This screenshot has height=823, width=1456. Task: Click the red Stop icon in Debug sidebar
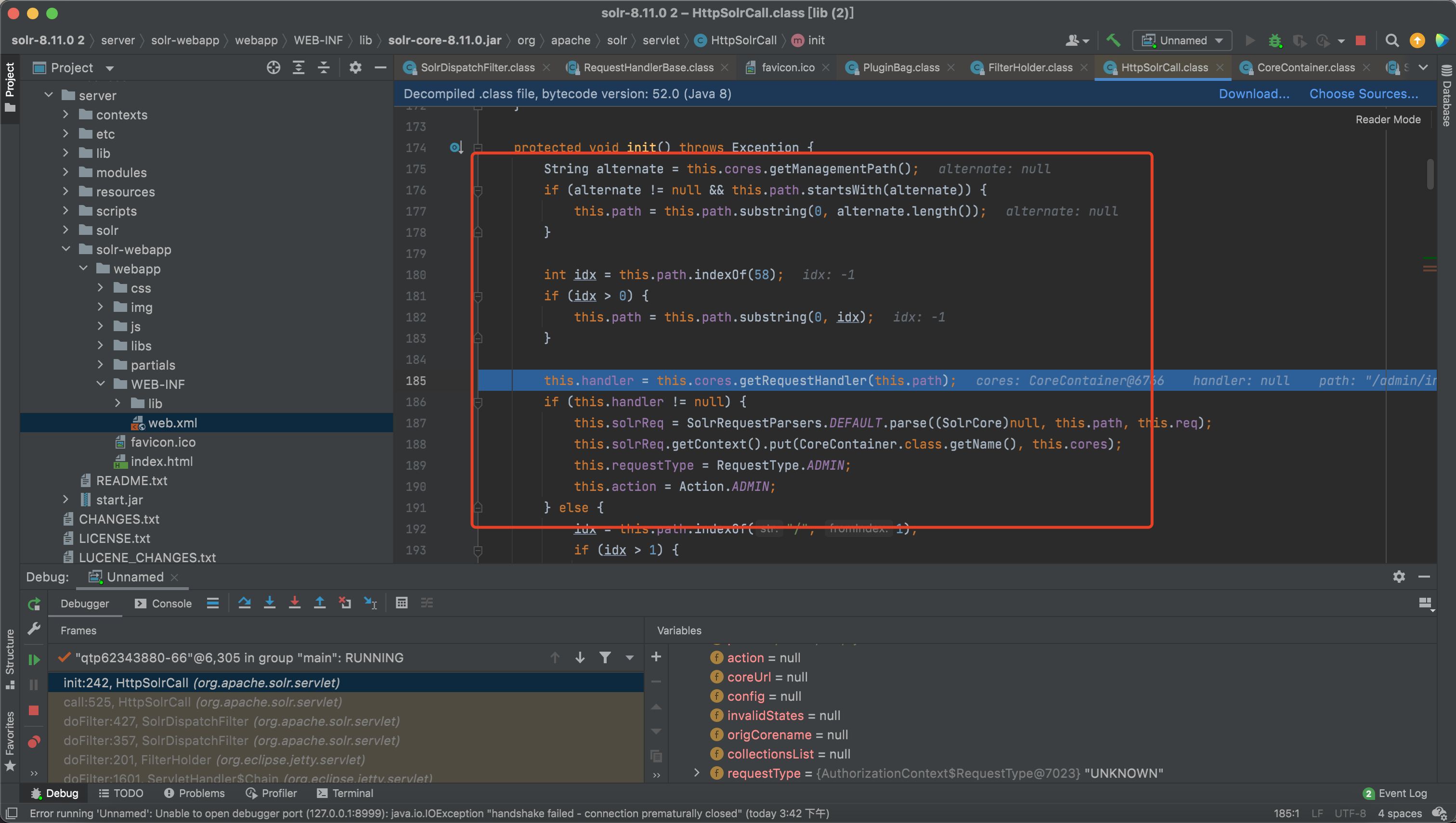[34, 710]
